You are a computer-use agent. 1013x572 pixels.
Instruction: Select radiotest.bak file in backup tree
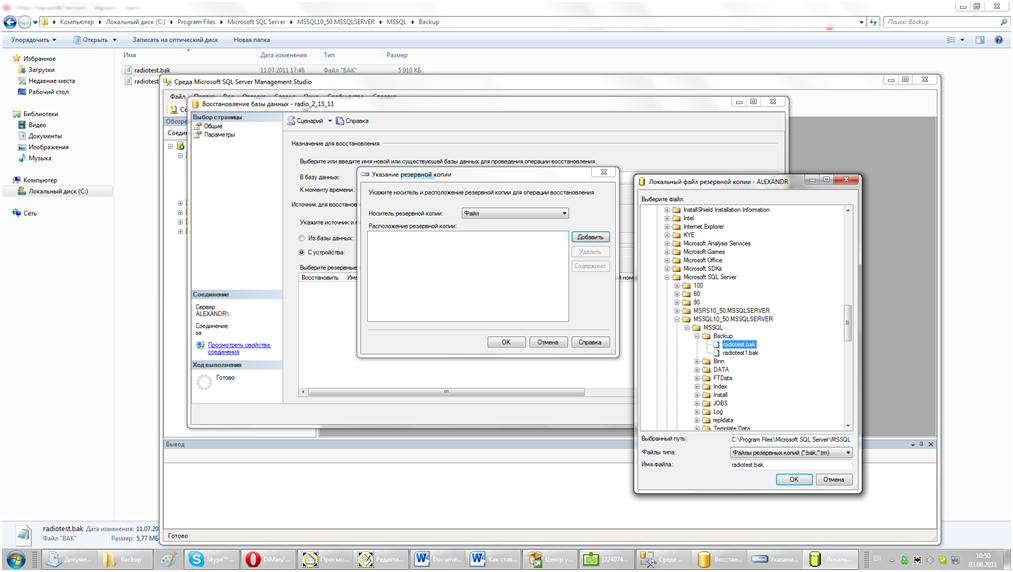(739, 344)
